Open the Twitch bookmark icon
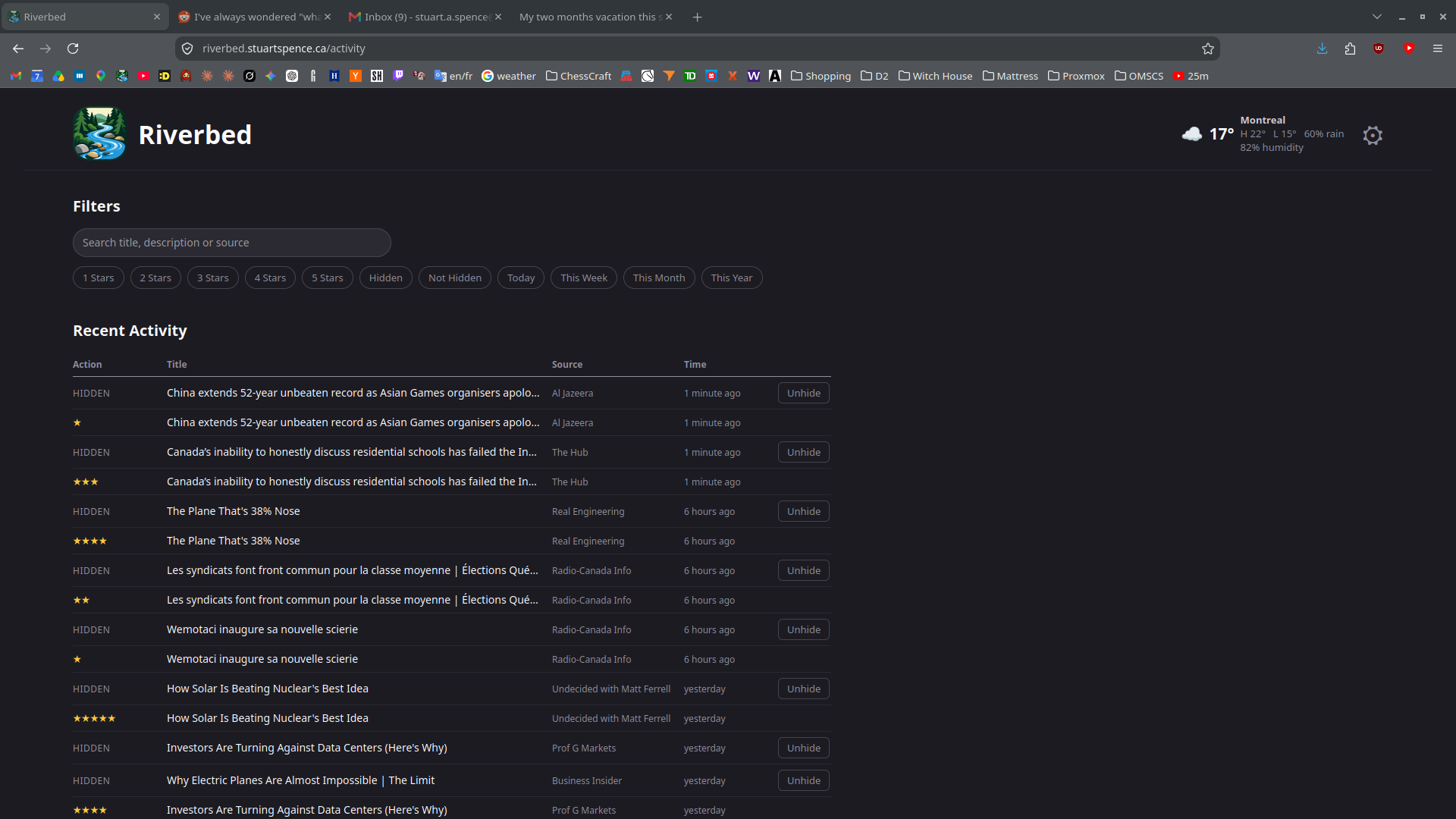The width and height of the screenshot is (1456, 819). (x=398, y=76)
